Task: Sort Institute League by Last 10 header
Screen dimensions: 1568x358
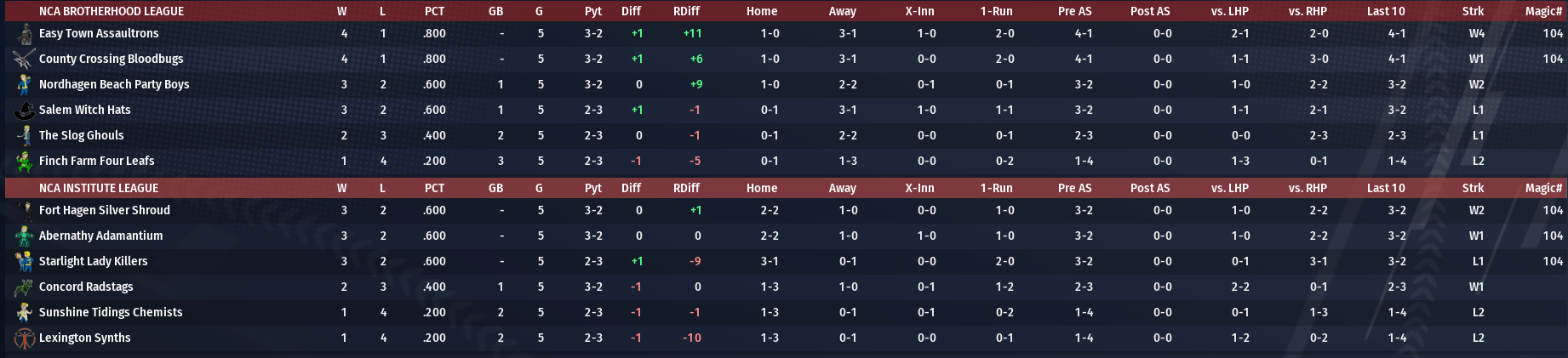Action: (1386, 189)
